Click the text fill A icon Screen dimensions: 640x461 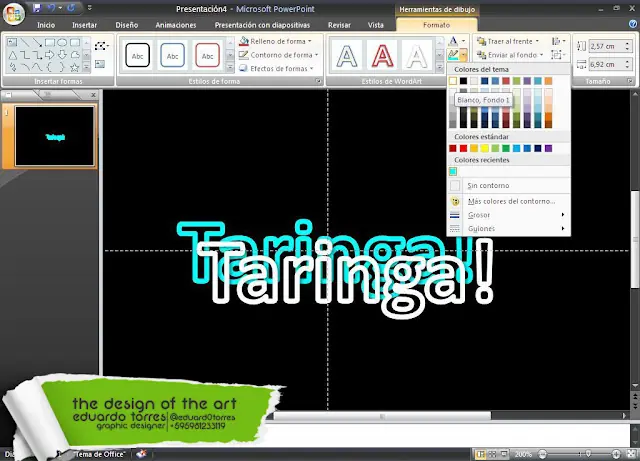pyautogui.click(x=453, y=41)
